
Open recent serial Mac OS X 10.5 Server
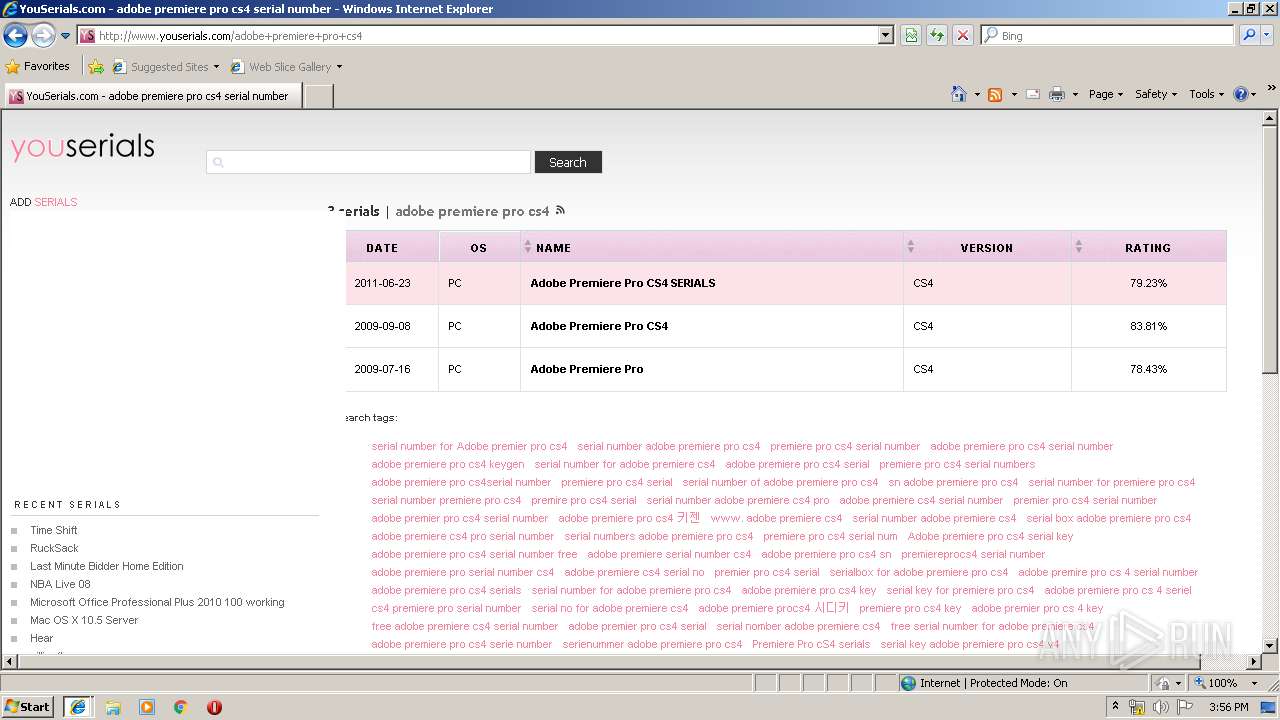[84, 620]
